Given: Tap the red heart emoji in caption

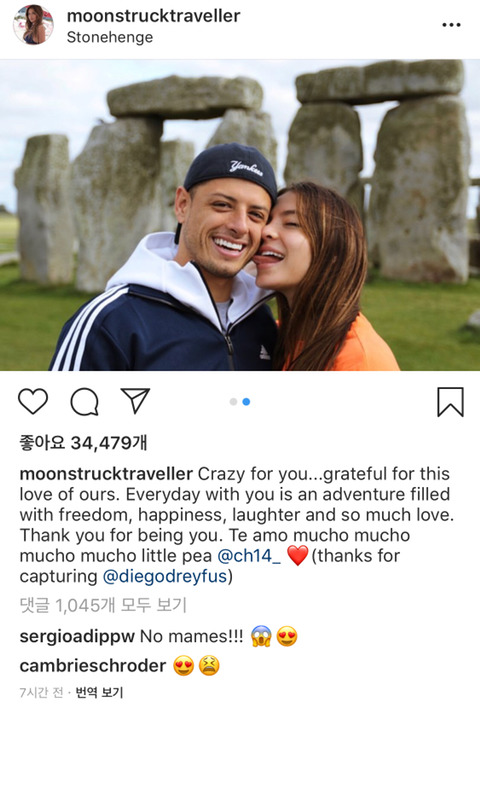Looking at the screenshot, I should coord(297,555).
